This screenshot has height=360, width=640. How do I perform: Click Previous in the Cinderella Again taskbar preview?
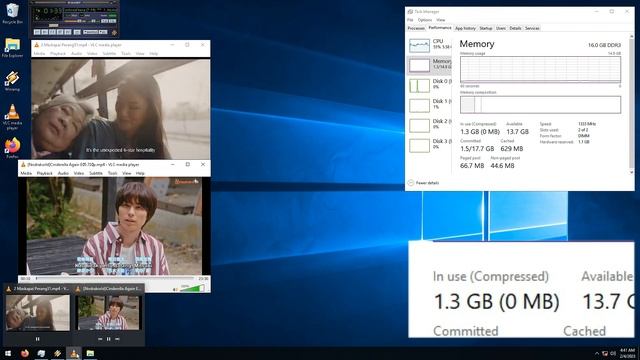click(100, 339)
